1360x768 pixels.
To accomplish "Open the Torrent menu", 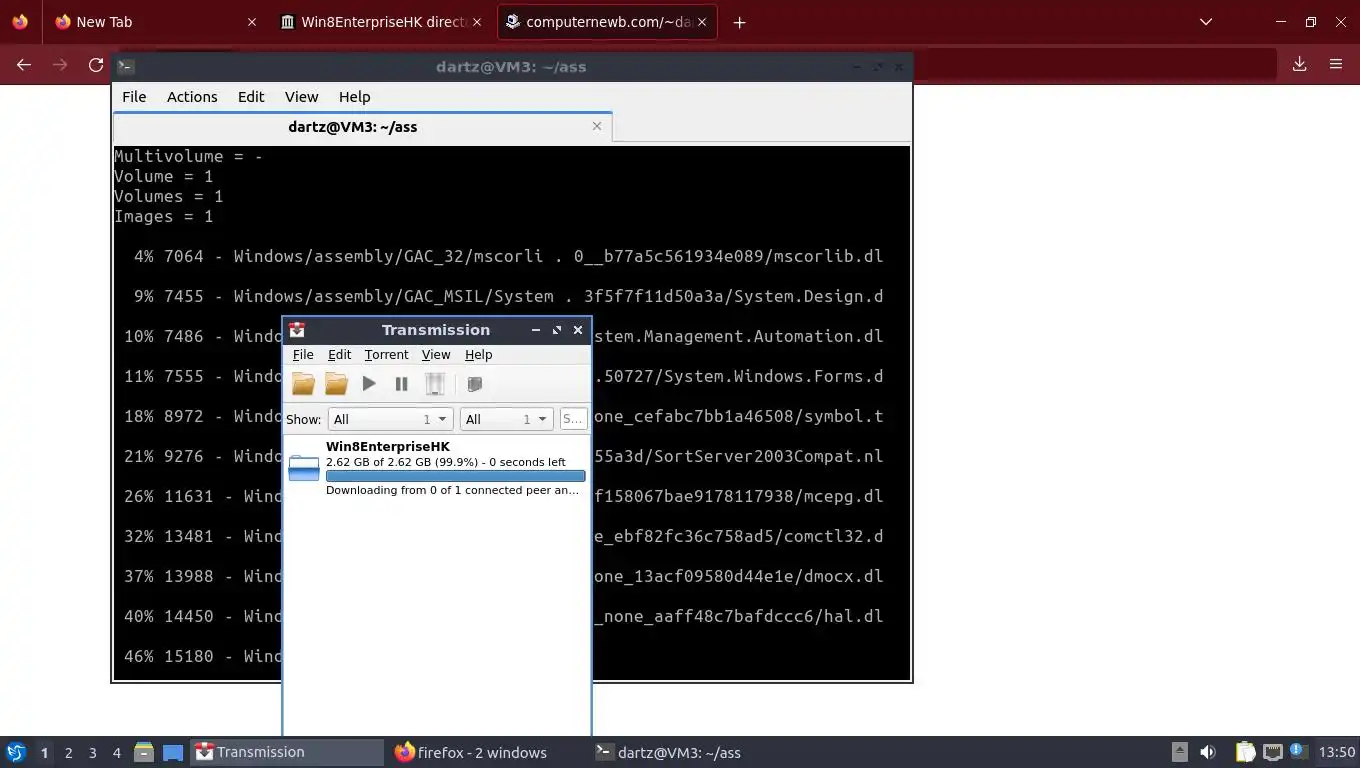I will pyautogui.click(x=386, y=355).
